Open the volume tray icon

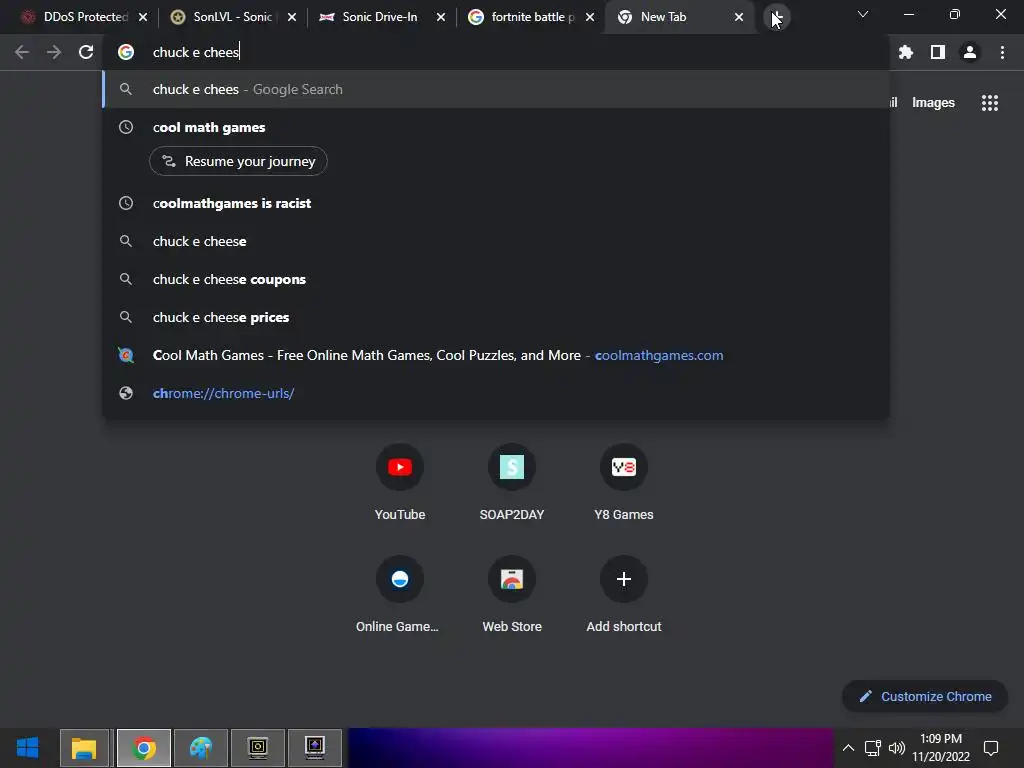(x=897, y=748)
